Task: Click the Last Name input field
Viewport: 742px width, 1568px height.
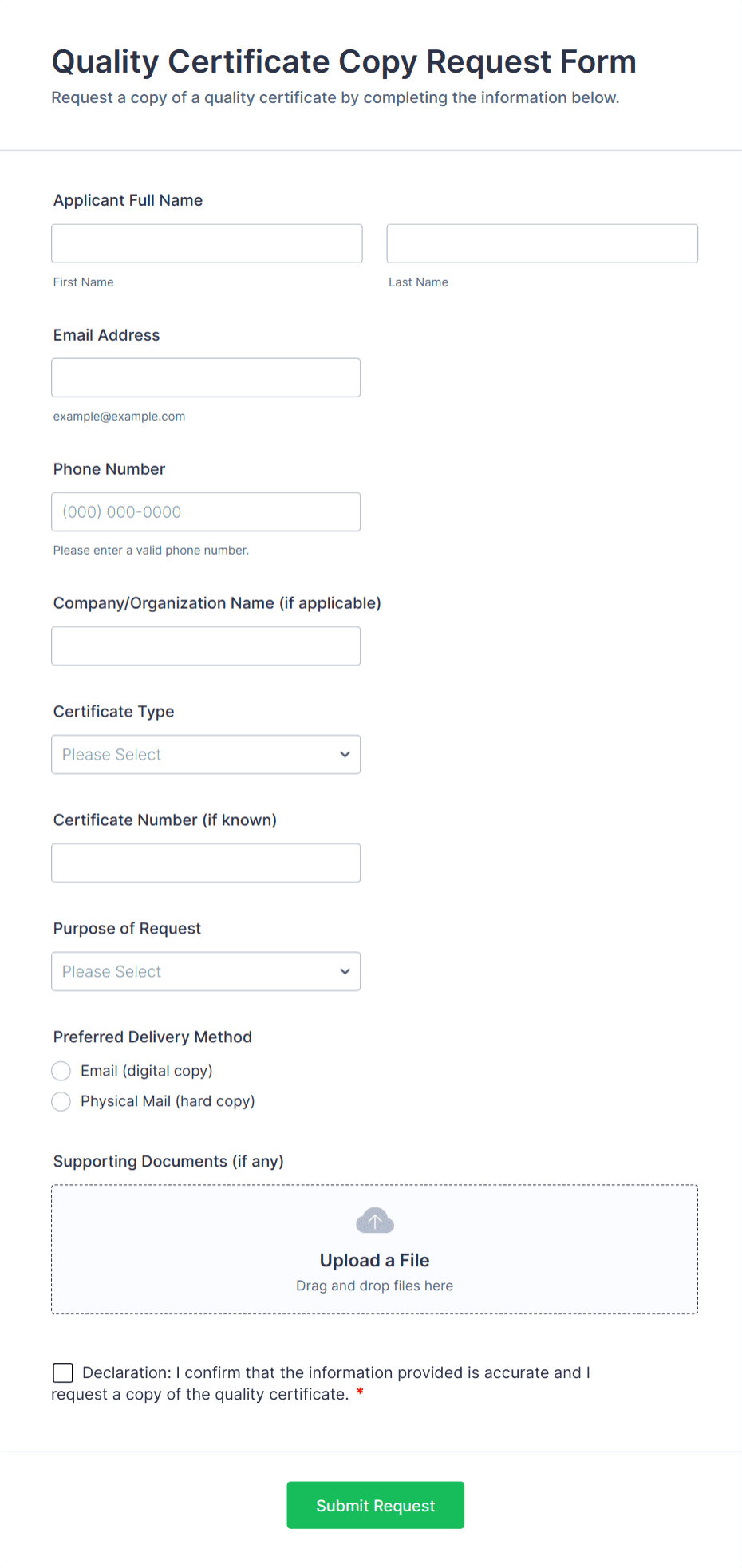Action: coord(542,243)
